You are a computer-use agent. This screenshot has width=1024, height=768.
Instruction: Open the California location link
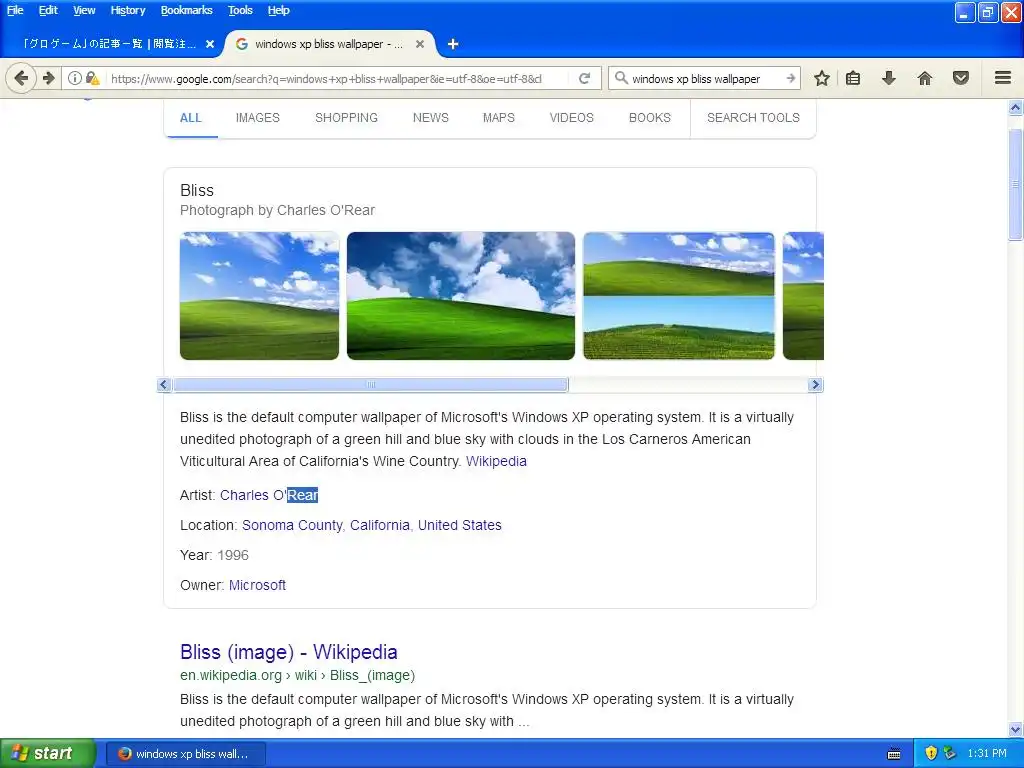(x=379, y=525)
